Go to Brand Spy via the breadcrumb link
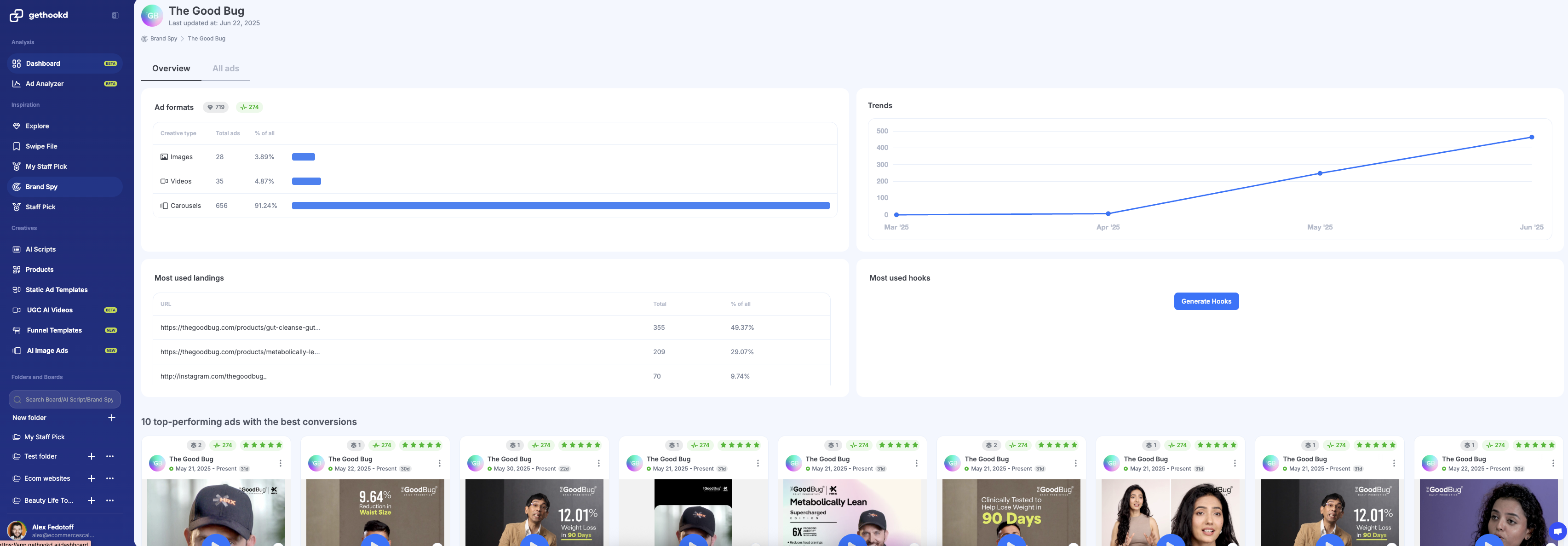Viewport: 1568px width, 546px height. (x=163, y=39)
